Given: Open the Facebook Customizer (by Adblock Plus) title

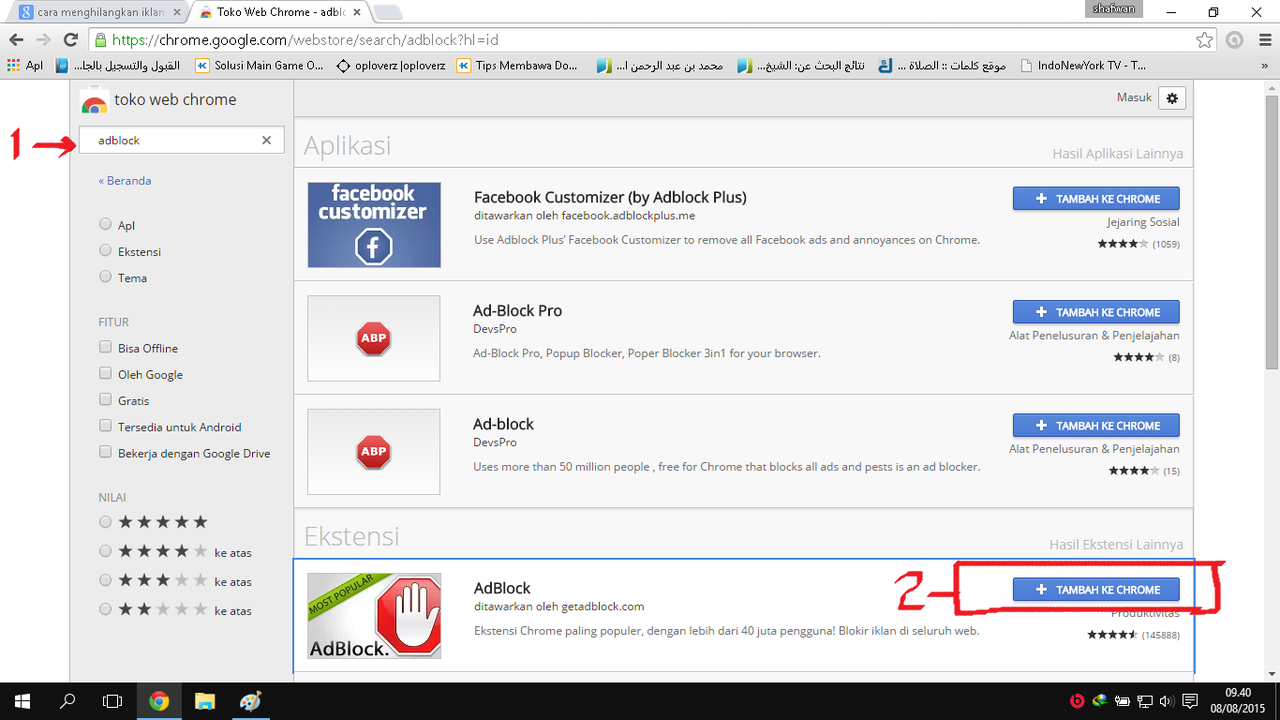Looking at the screenshot, I should click(x=610, y=197).
